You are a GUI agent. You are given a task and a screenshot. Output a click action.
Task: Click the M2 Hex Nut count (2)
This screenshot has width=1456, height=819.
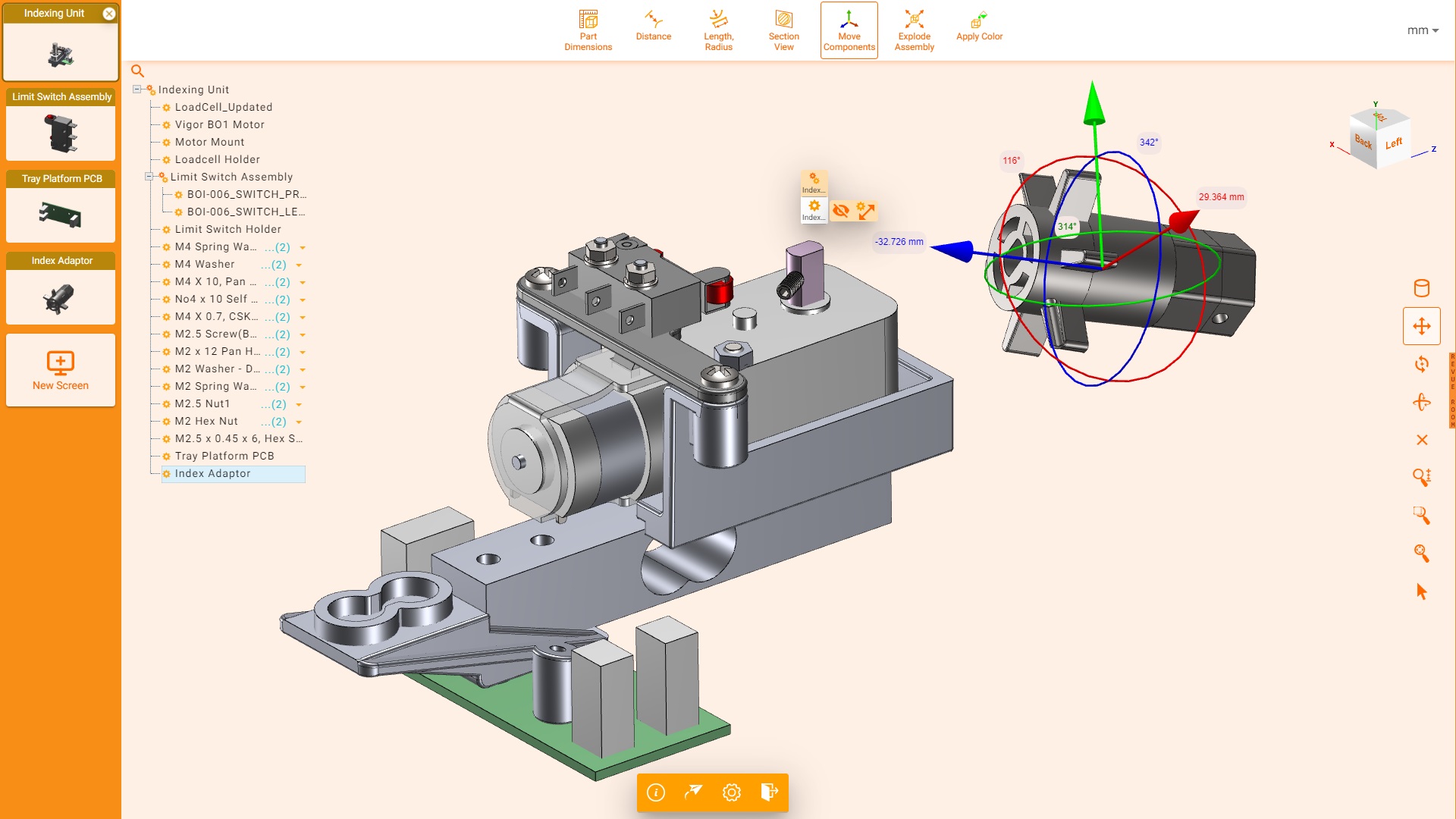click(x=274, y=422)
